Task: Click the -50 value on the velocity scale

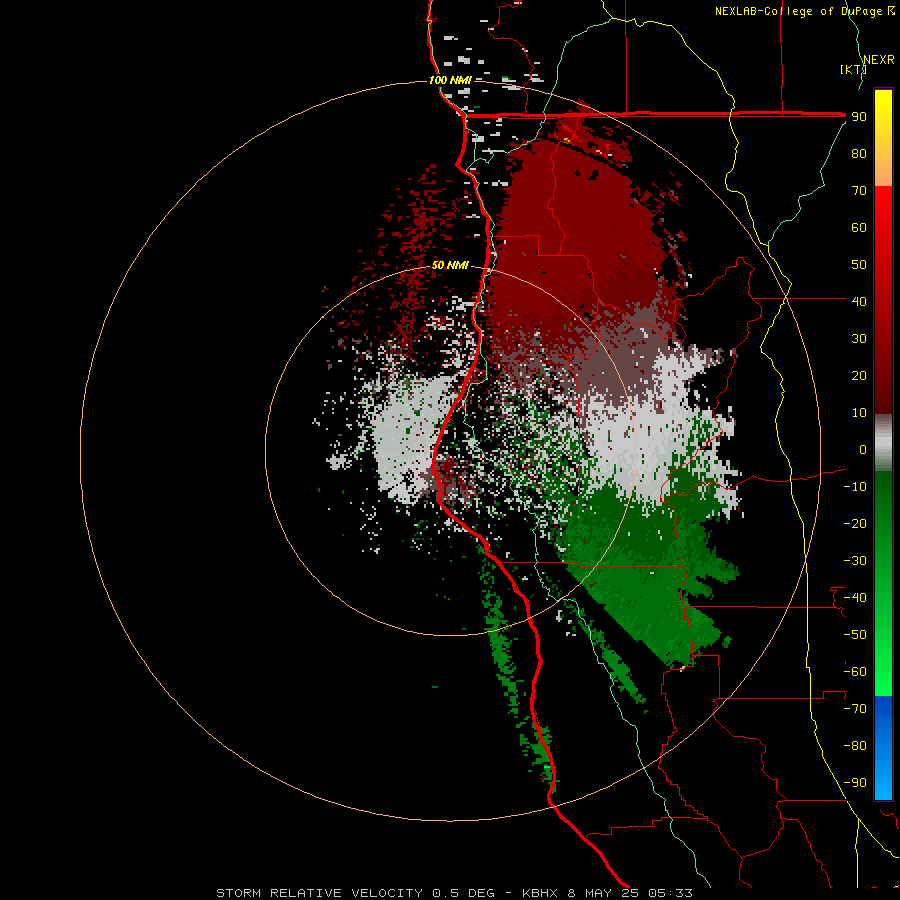Action: (855, 635)
